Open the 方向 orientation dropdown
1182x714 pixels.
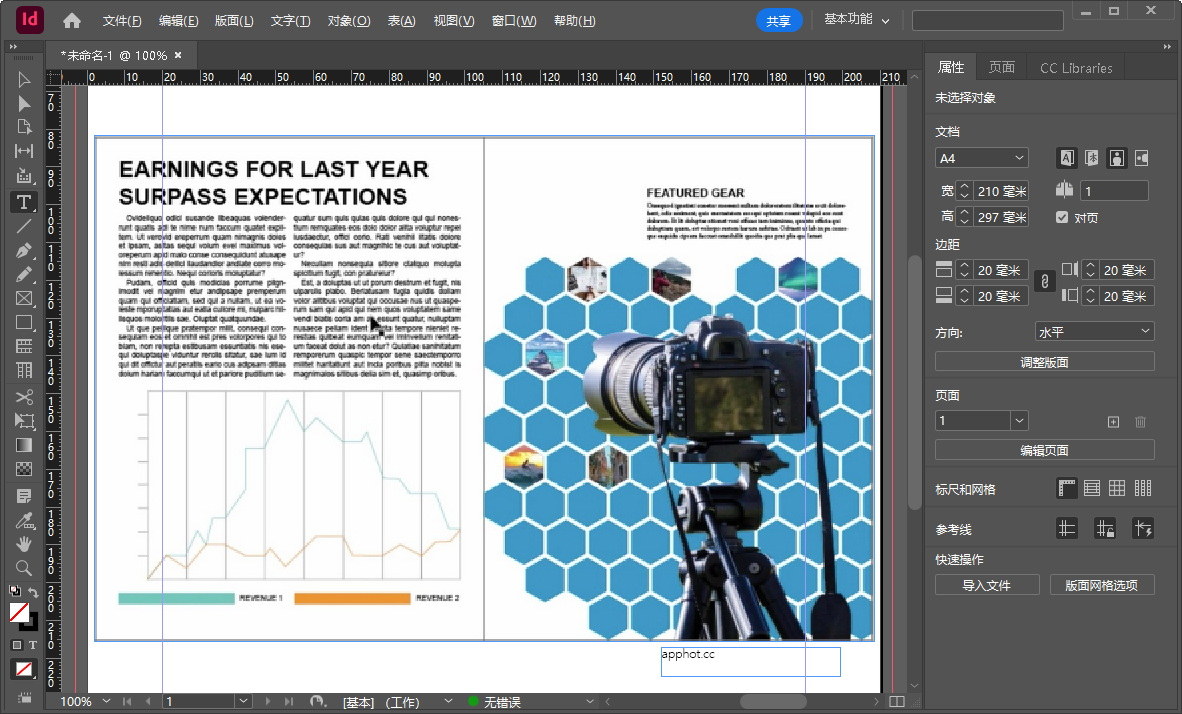click(x=1096, y=330)
